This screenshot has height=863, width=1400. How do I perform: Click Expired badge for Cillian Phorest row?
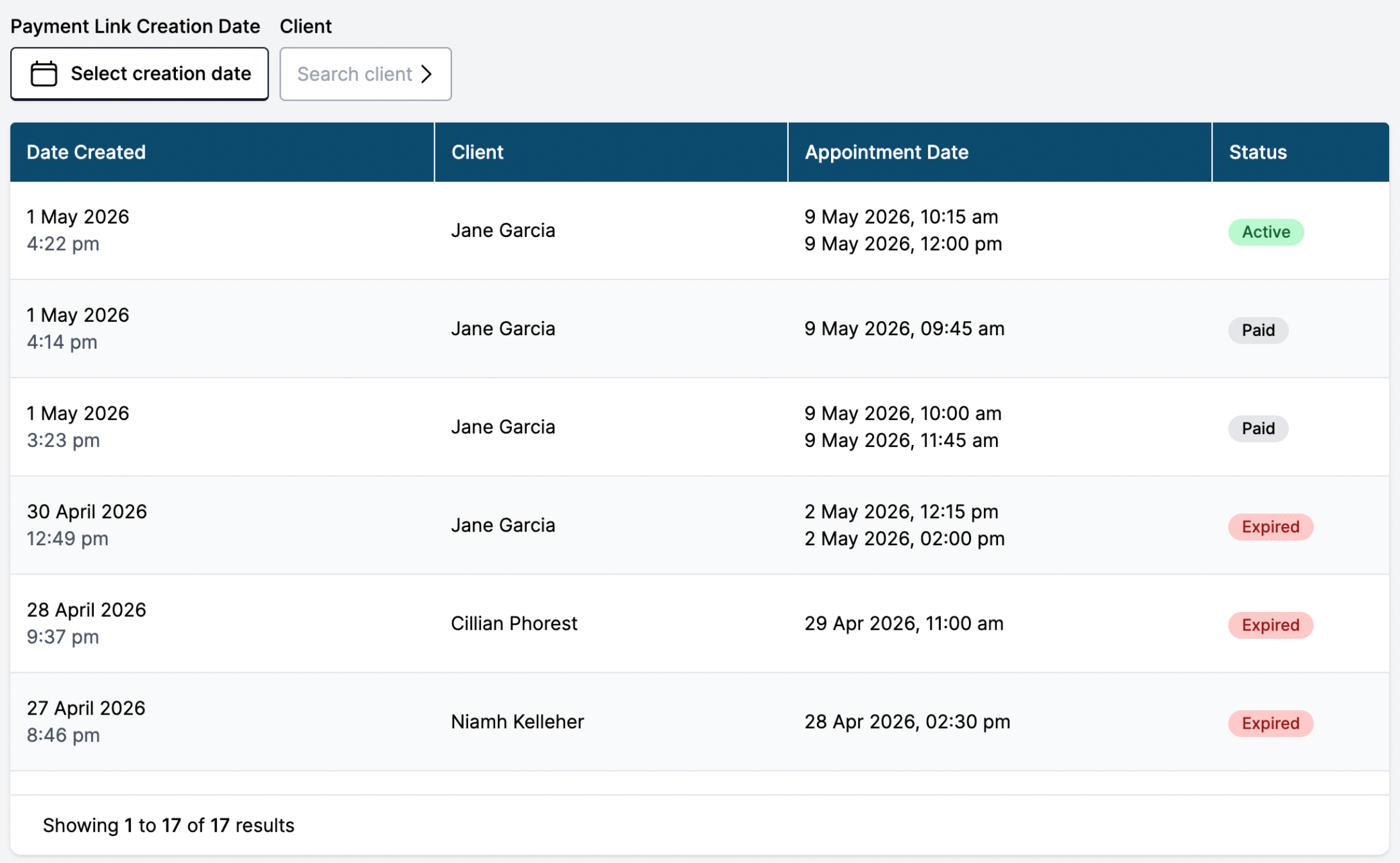1270,625
